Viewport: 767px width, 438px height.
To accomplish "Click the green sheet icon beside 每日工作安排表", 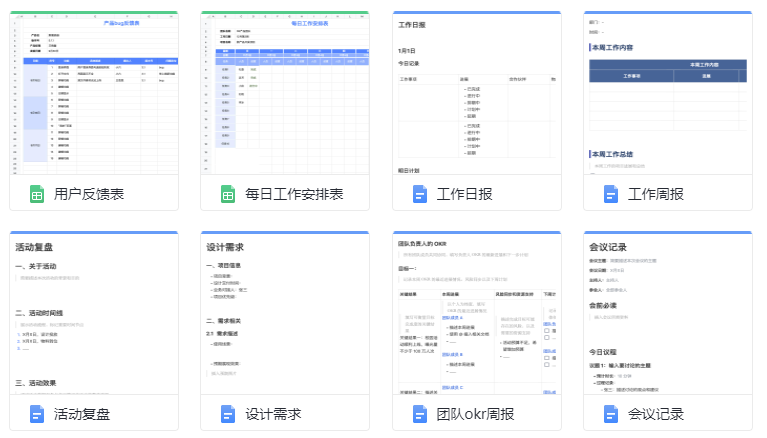I will coord(229,194).
